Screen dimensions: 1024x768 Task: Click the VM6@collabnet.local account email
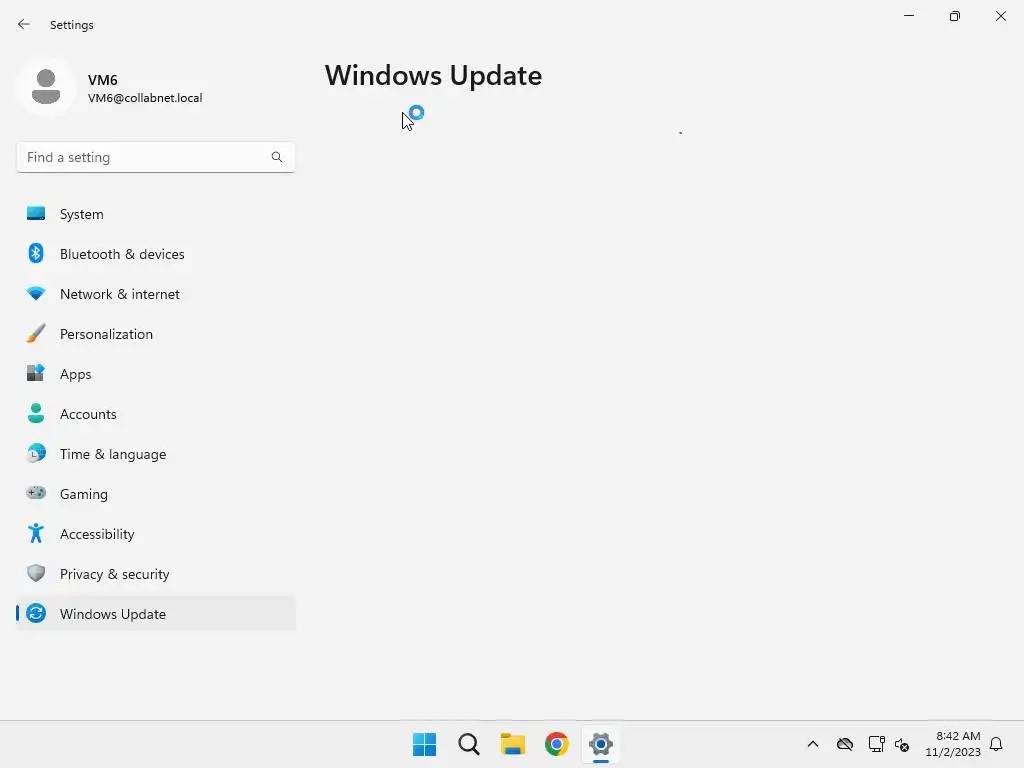coord(145,98)
